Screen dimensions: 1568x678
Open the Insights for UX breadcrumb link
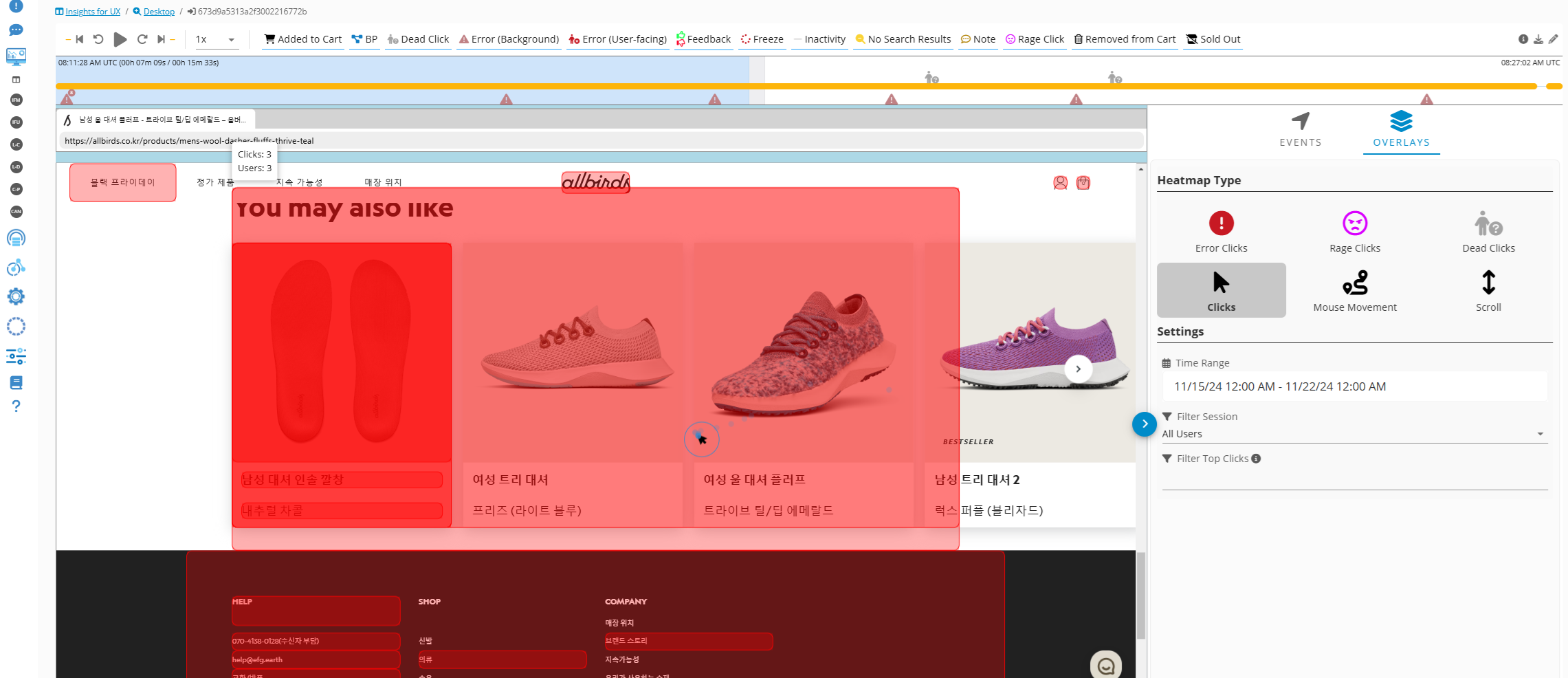tap(92, 12)
